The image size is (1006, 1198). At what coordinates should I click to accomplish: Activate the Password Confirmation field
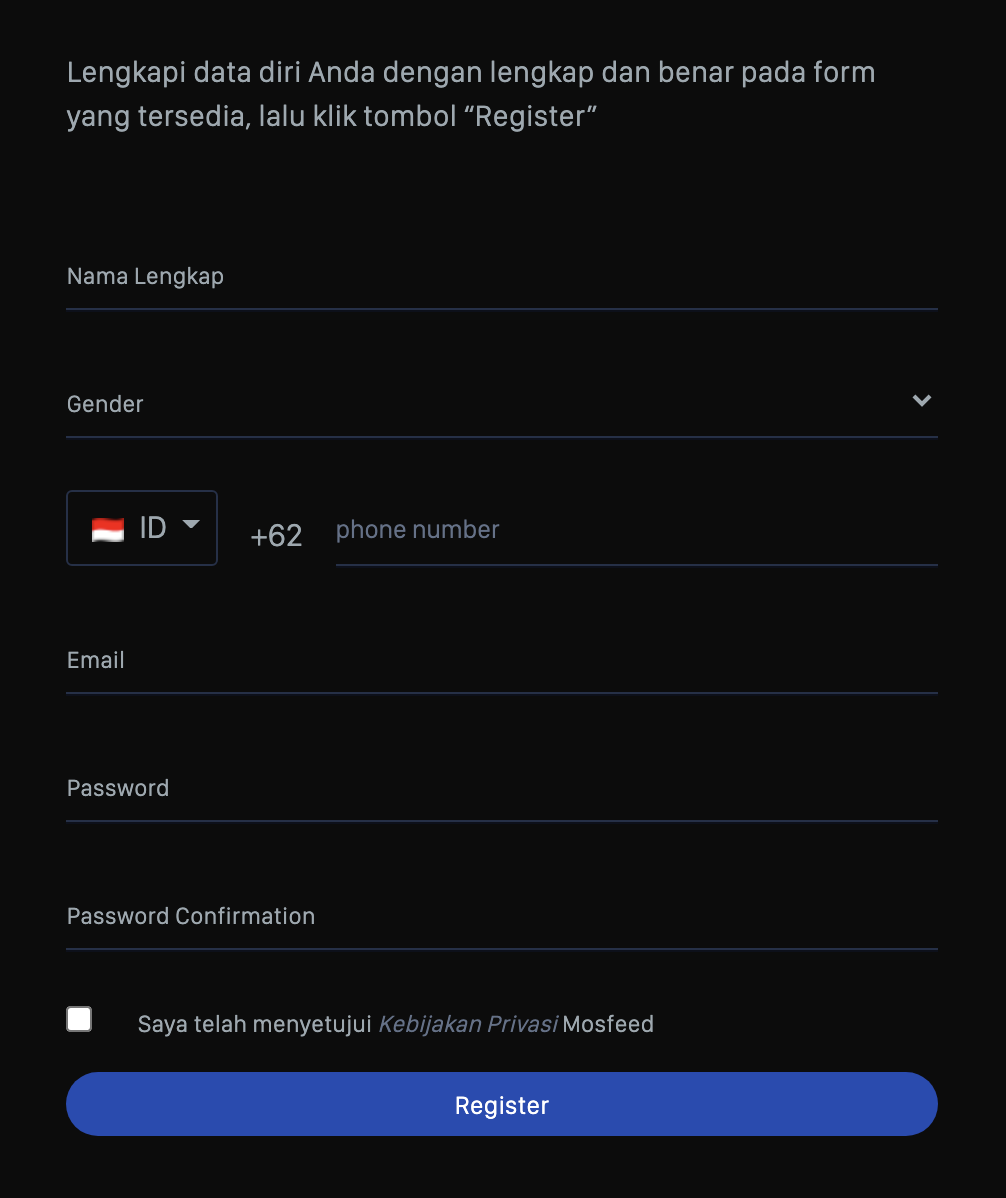point(500,917)
